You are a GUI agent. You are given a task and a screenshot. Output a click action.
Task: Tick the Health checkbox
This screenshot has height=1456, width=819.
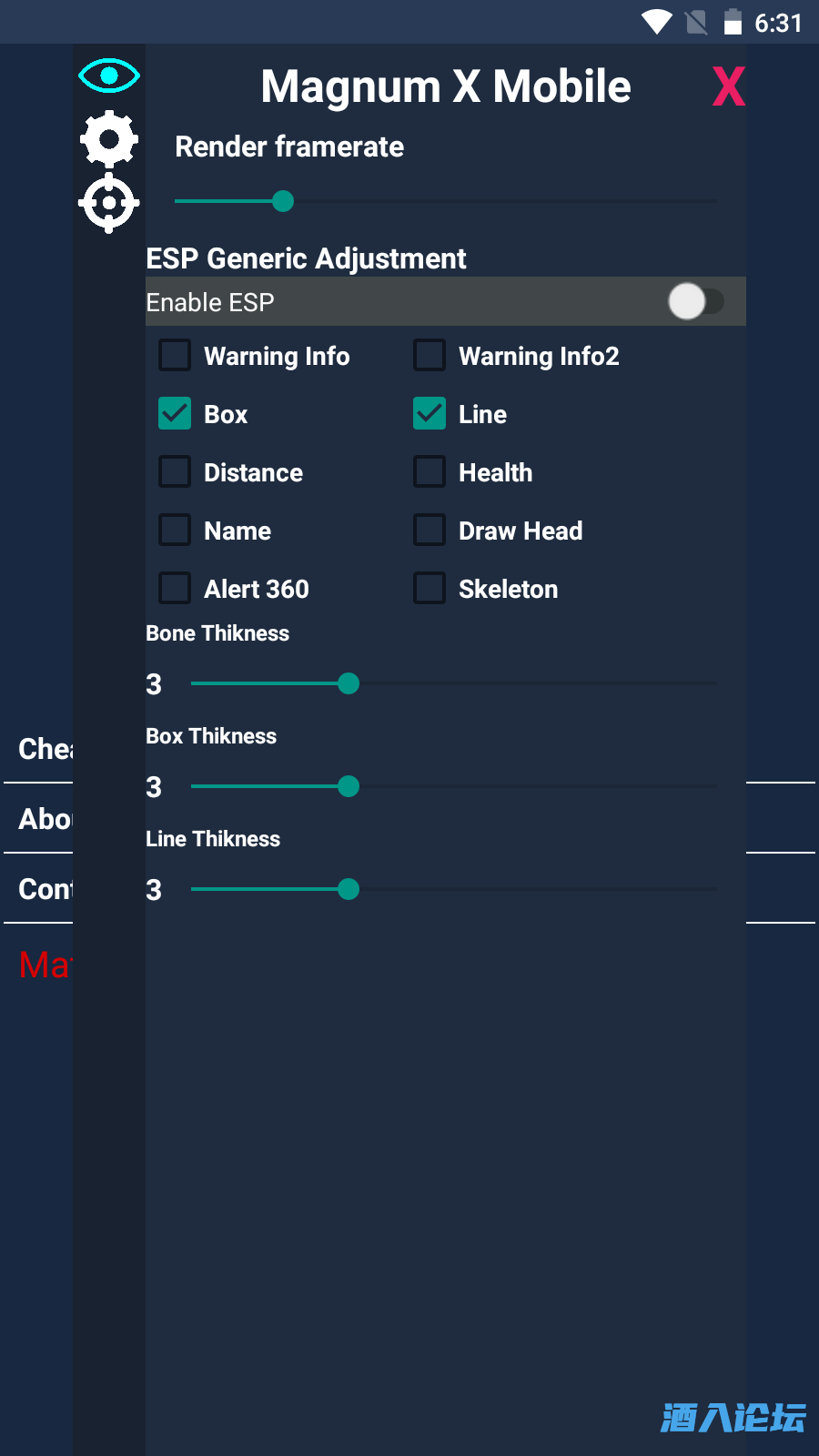click(430, 471)
